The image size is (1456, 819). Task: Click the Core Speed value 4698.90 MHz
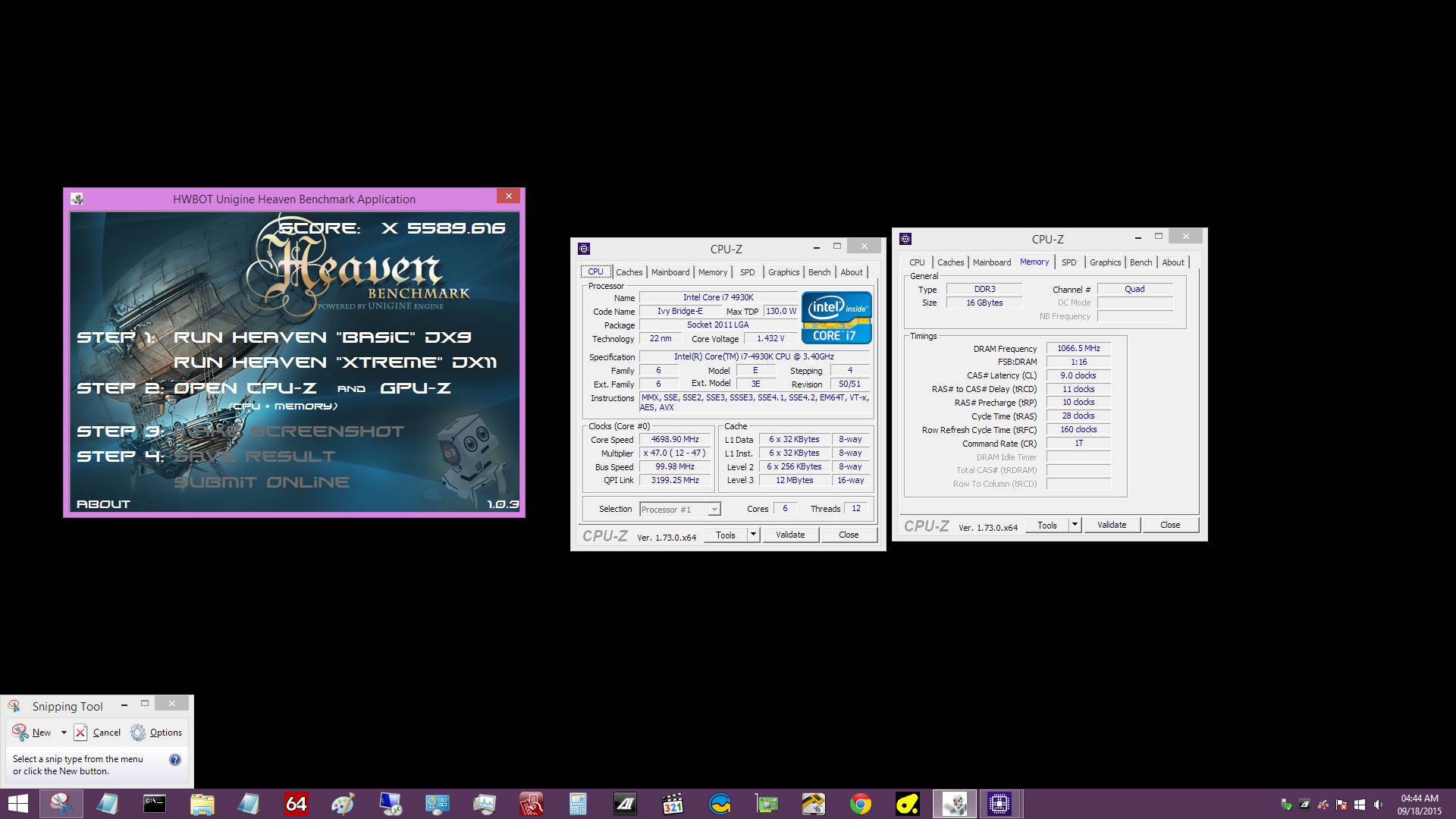(675, 440)
